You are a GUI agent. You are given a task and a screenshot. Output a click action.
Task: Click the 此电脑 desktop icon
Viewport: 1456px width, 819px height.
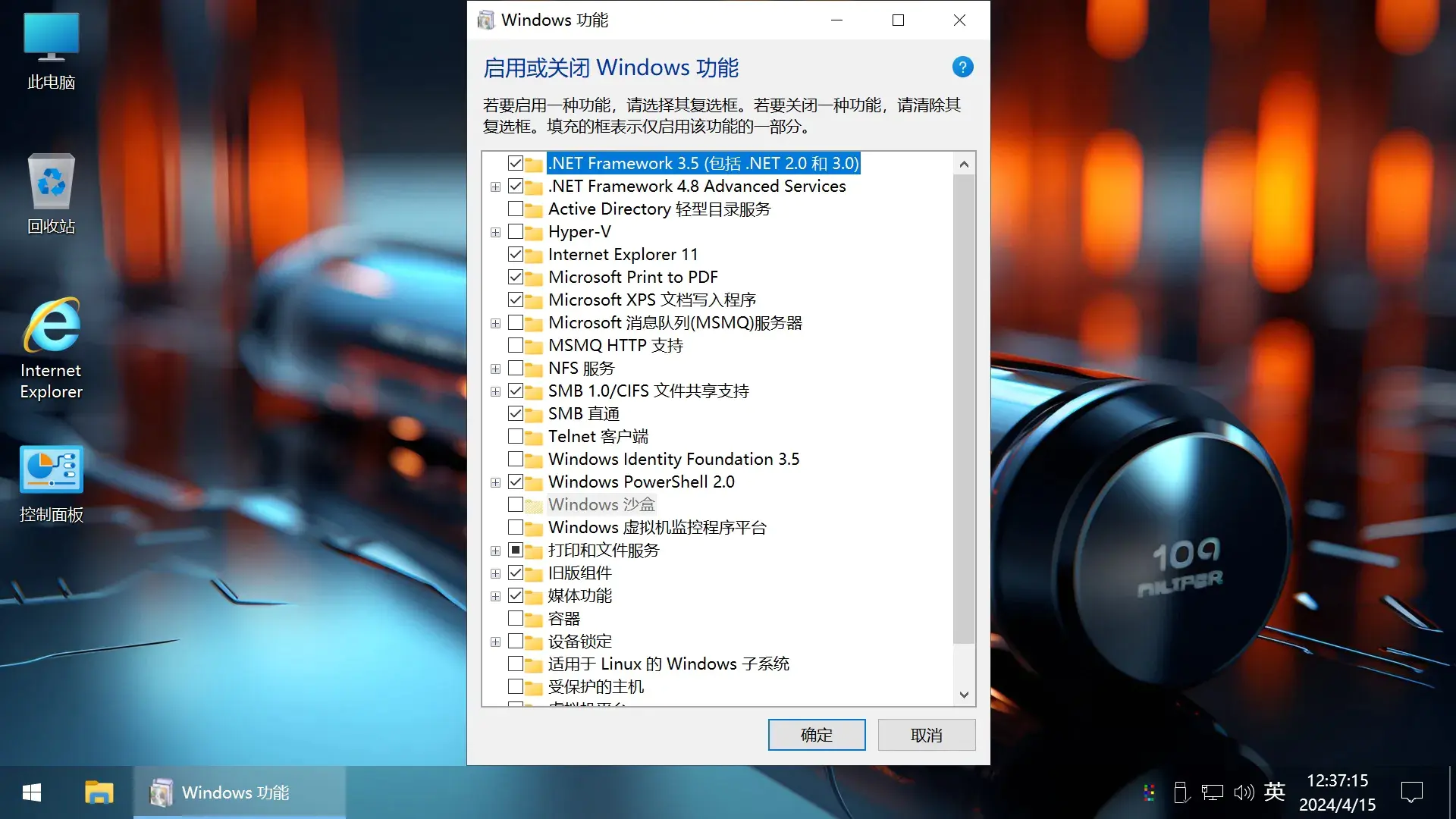(x=51, y=46)
